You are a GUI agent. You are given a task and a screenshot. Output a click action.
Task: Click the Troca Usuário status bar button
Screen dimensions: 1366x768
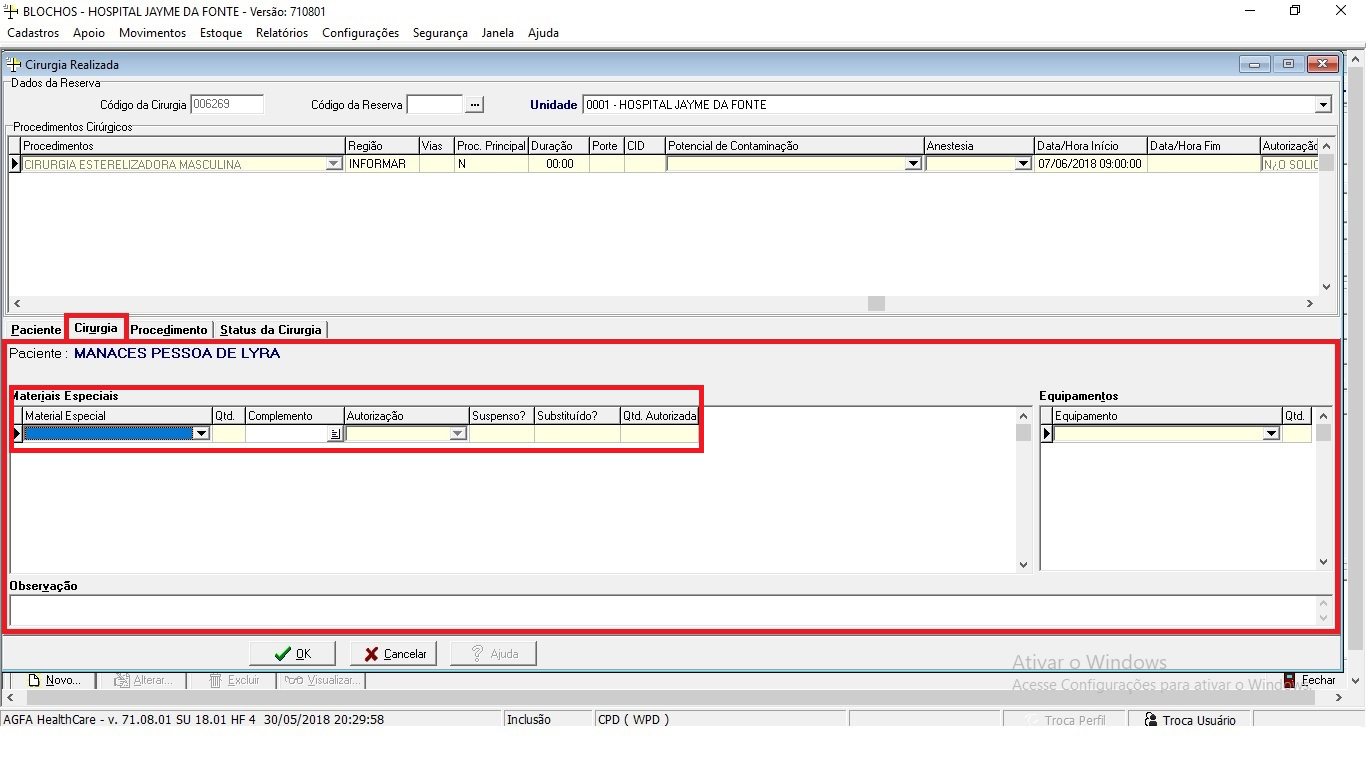pos(1190,720)
